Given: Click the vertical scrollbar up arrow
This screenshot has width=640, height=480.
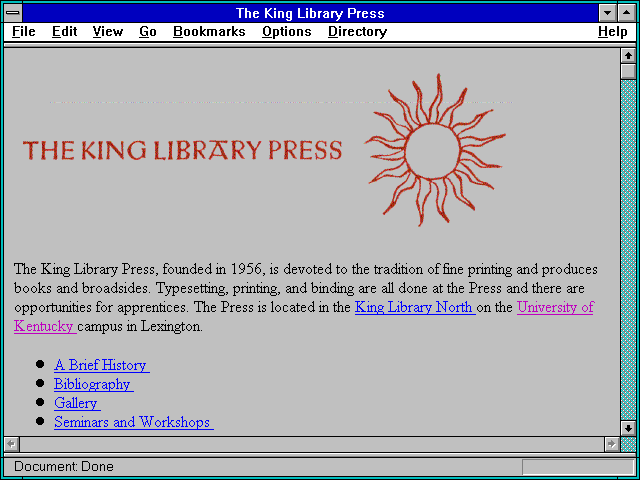Looking at the screenshot, I should pyautogui.click(x=628, y=56).
